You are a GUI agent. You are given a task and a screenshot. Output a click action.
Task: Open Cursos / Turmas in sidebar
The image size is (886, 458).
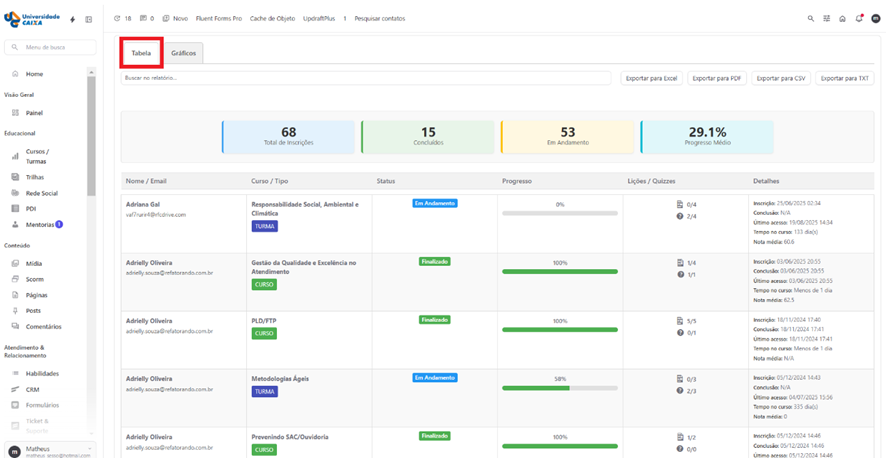[x=37, y=156]
